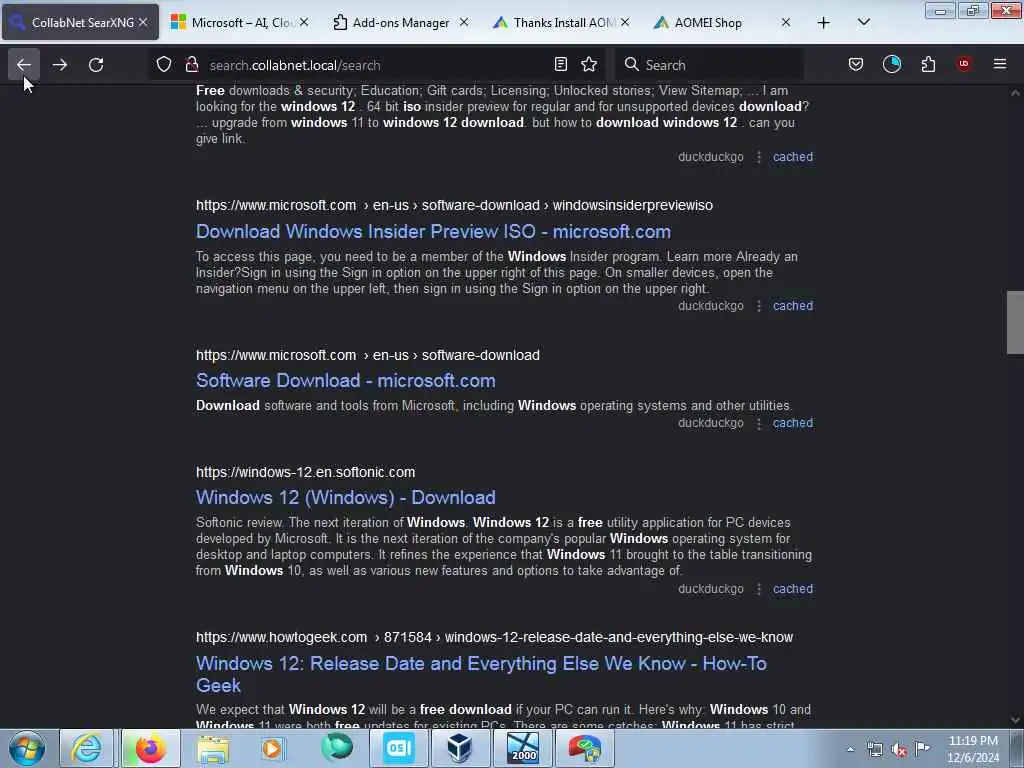The image size is (1024, 768).
Task: Open Windows Media Player taskbar icon
Action: click(274, 748)
